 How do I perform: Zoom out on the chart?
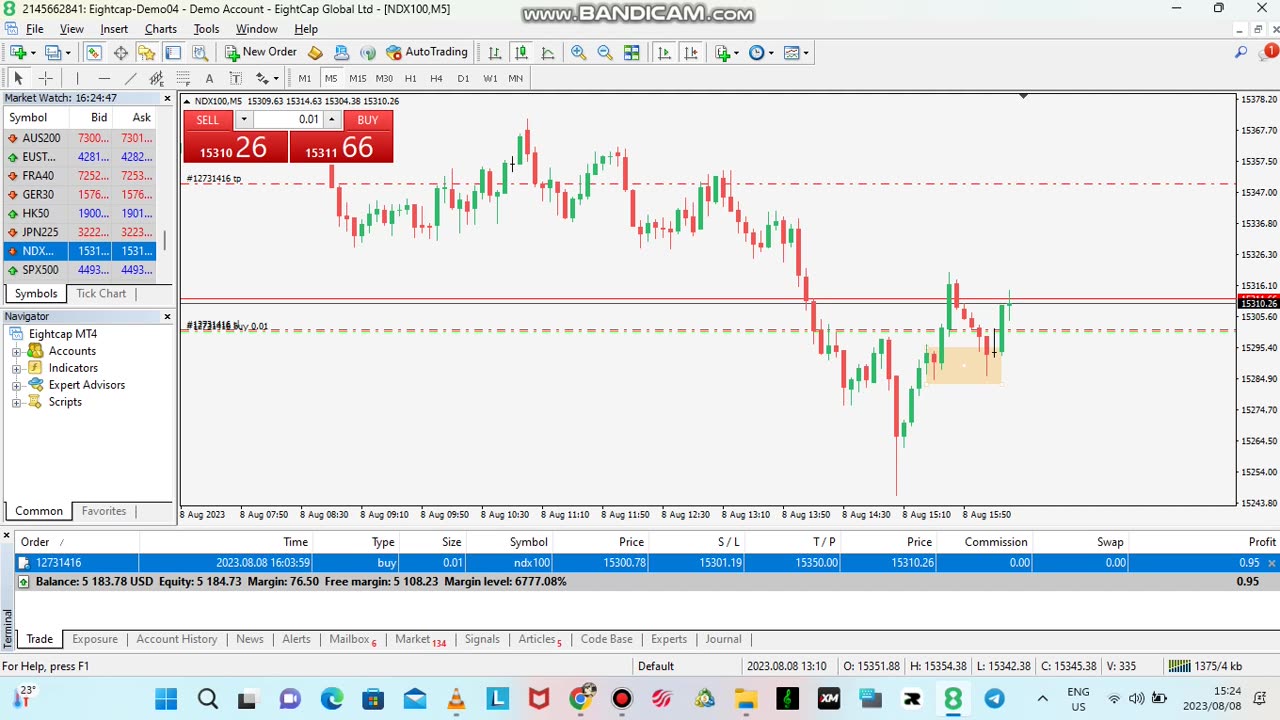(605, 53)
